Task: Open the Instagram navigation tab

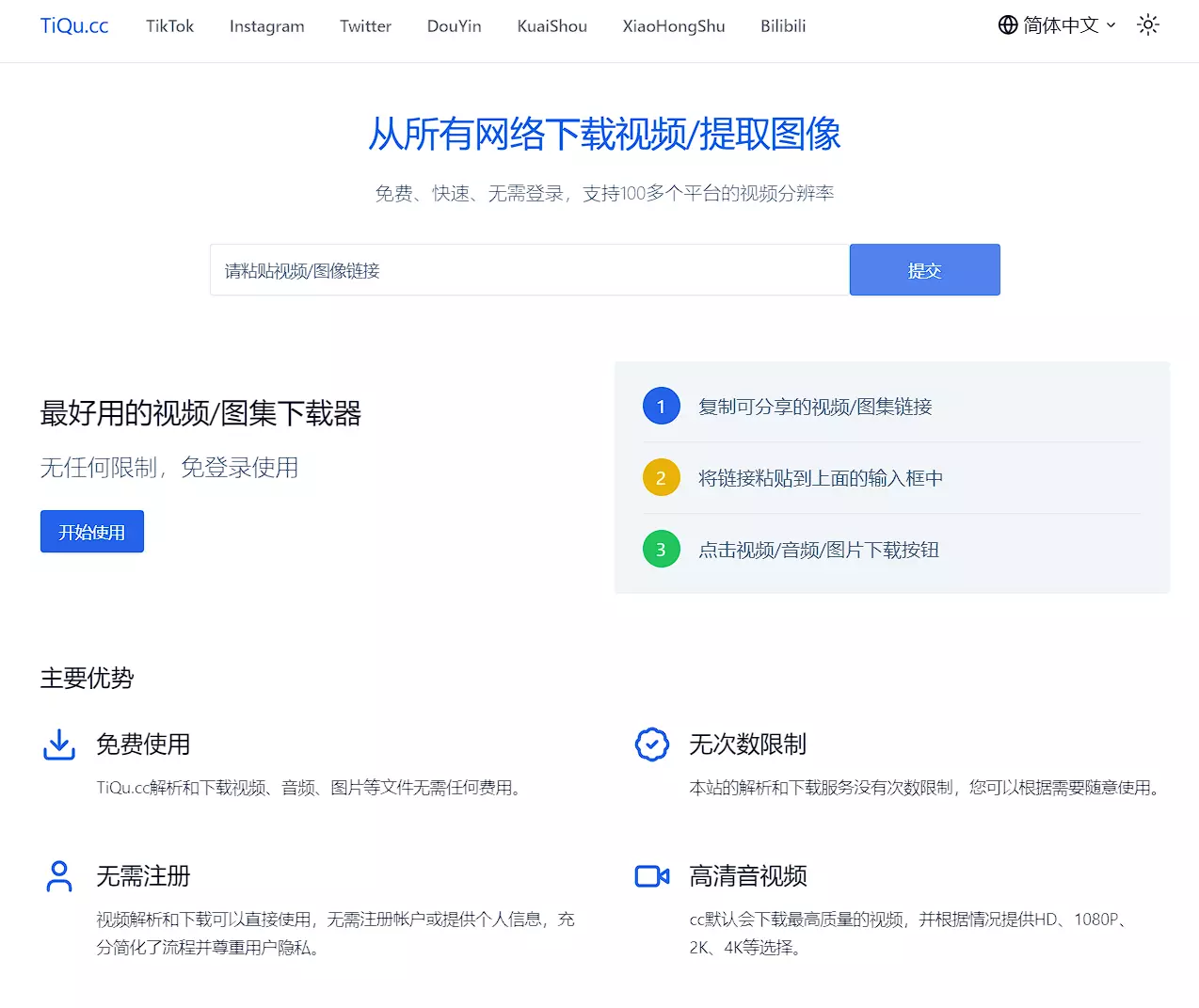Action: (266, 26)
